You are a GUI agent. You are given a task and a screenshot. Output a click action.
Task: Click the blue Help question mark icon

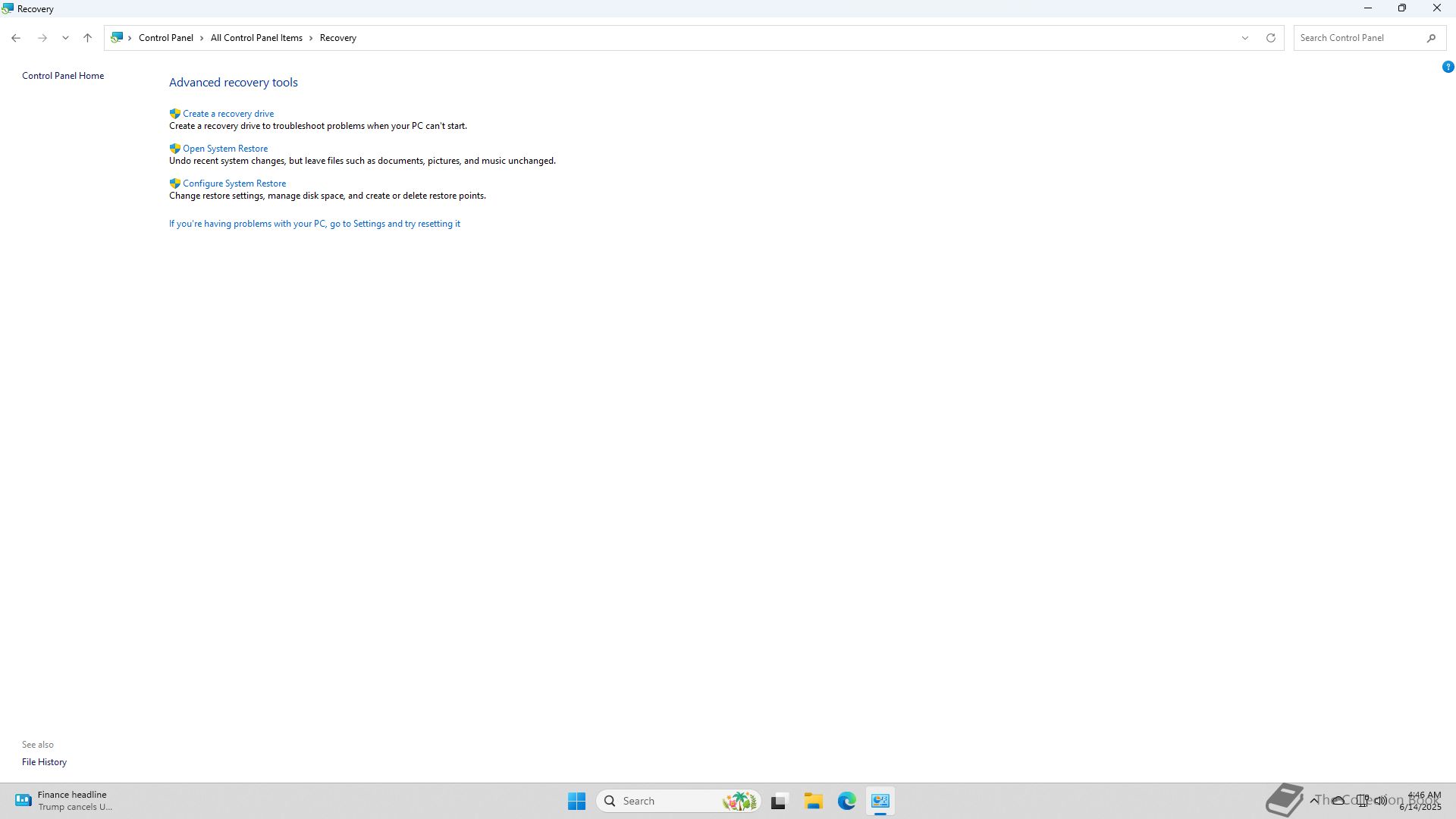[x=1448, y=67]
